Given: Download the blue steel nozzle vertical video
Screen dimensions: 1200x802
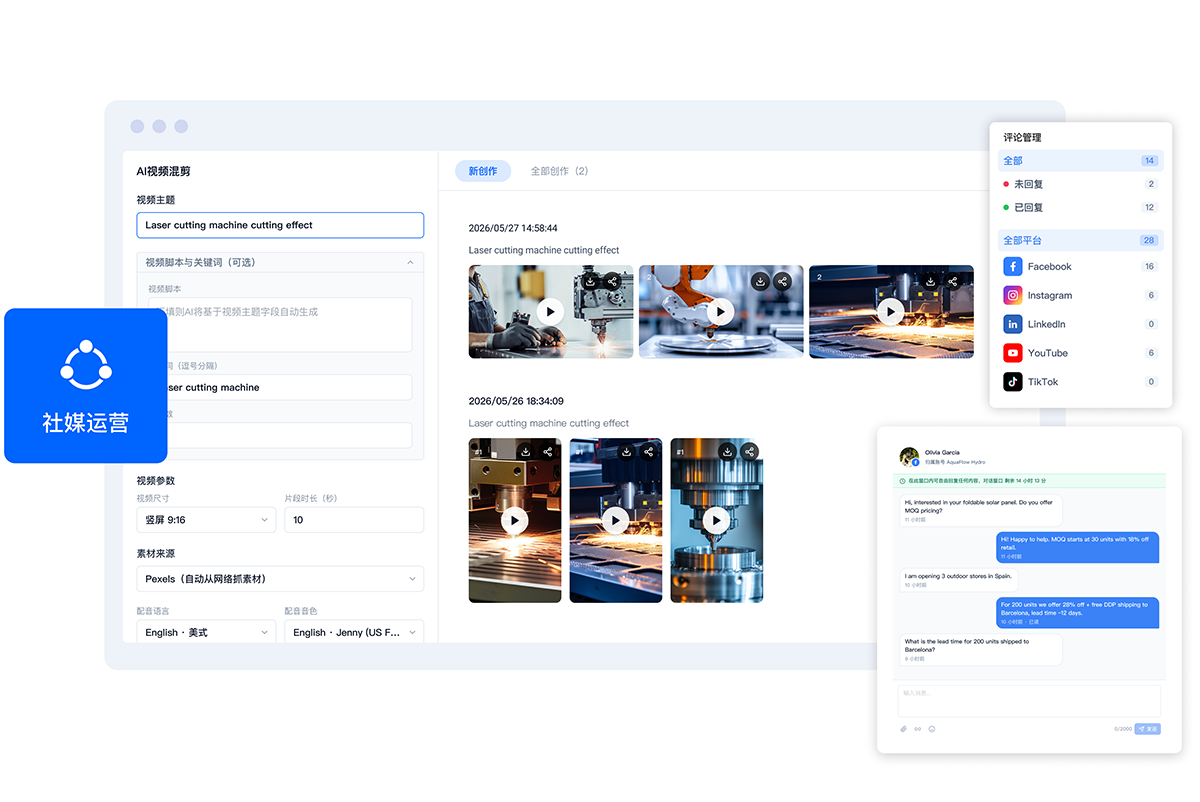Looking at the screenshot, I should coord(727,452).
